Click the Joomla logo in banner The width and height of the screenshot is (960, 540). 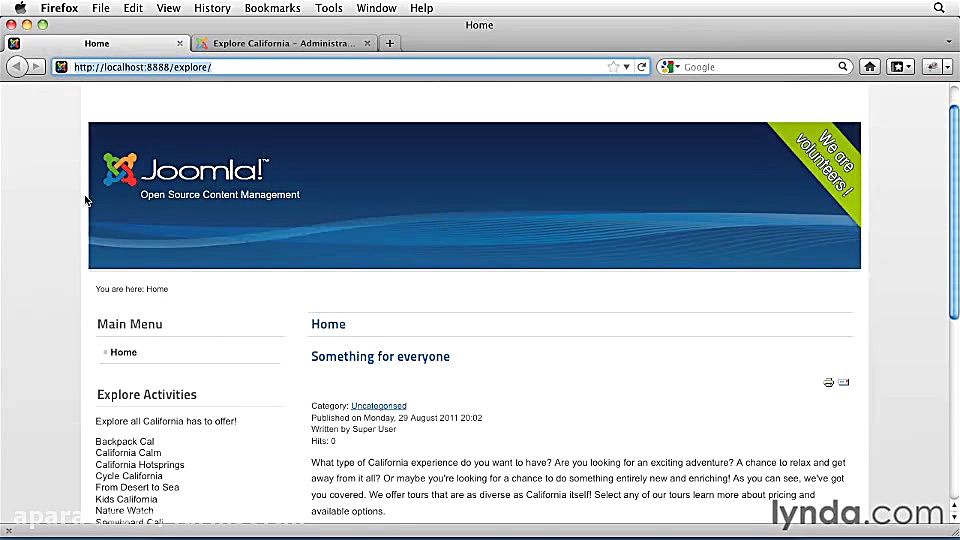tap(186, 170)
